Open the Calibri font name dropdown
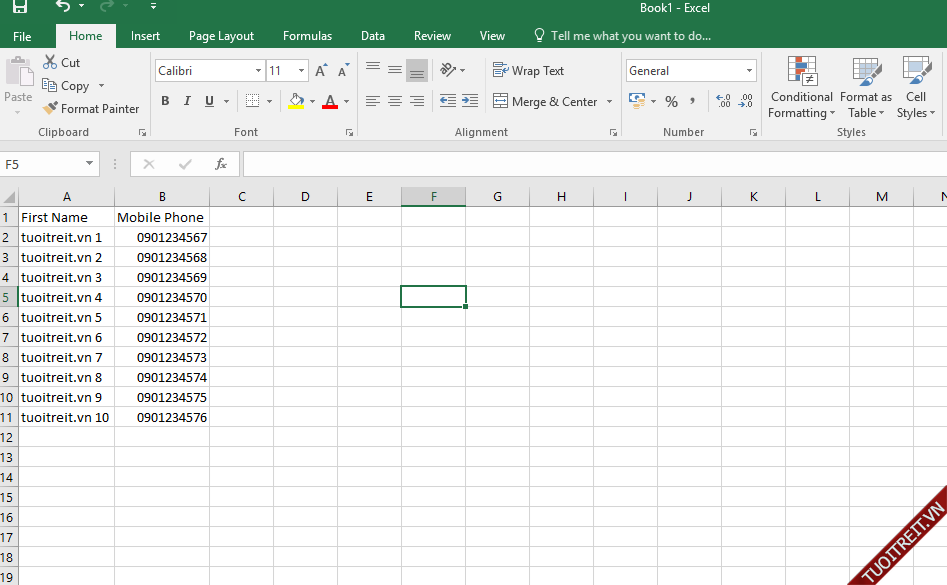Viewport: 947px width, 585px height. [258, 71]
